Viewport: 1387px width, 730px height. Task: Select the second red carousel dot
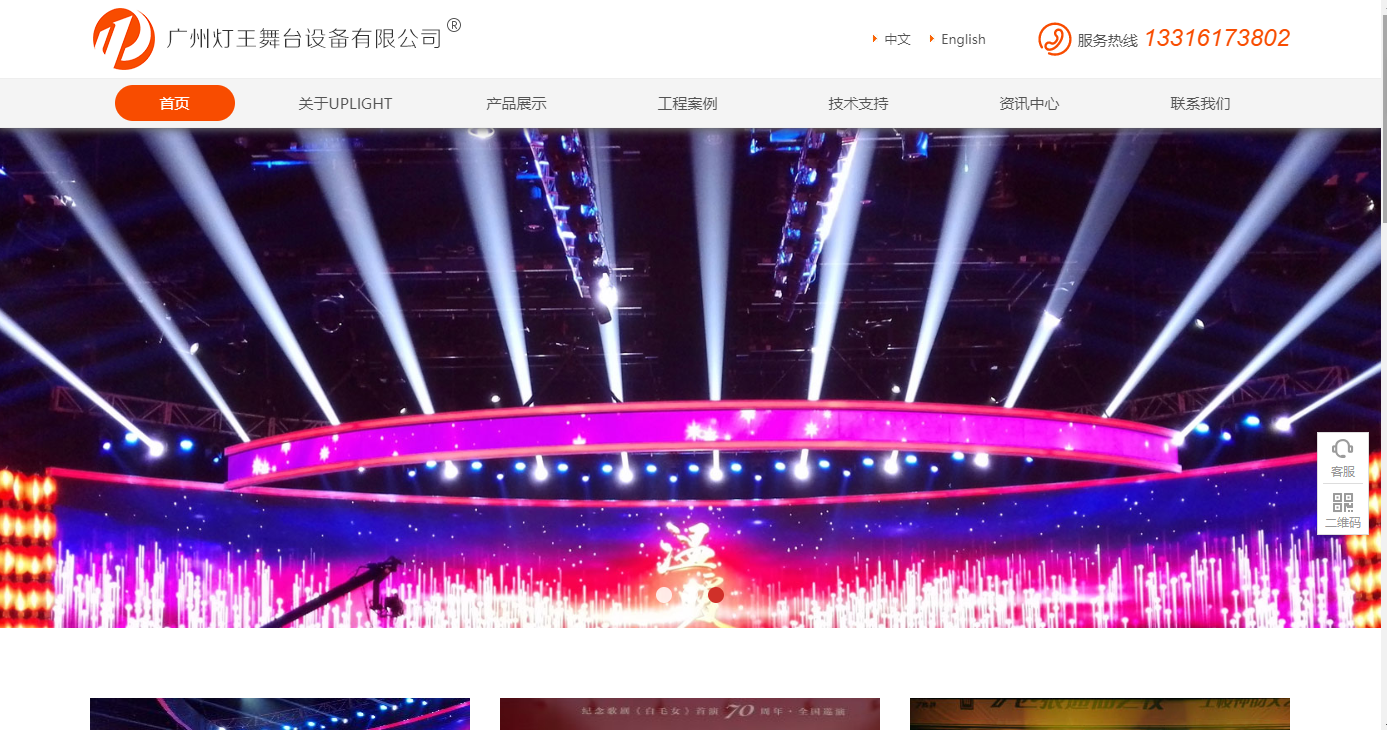point(716,595)
